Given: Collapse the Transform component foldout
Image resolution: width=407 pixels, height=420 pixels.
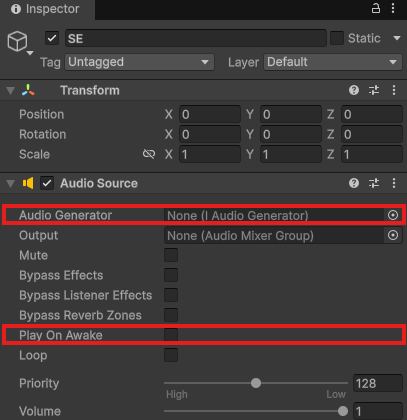Looking at the screenshot, I should [11, 90].
